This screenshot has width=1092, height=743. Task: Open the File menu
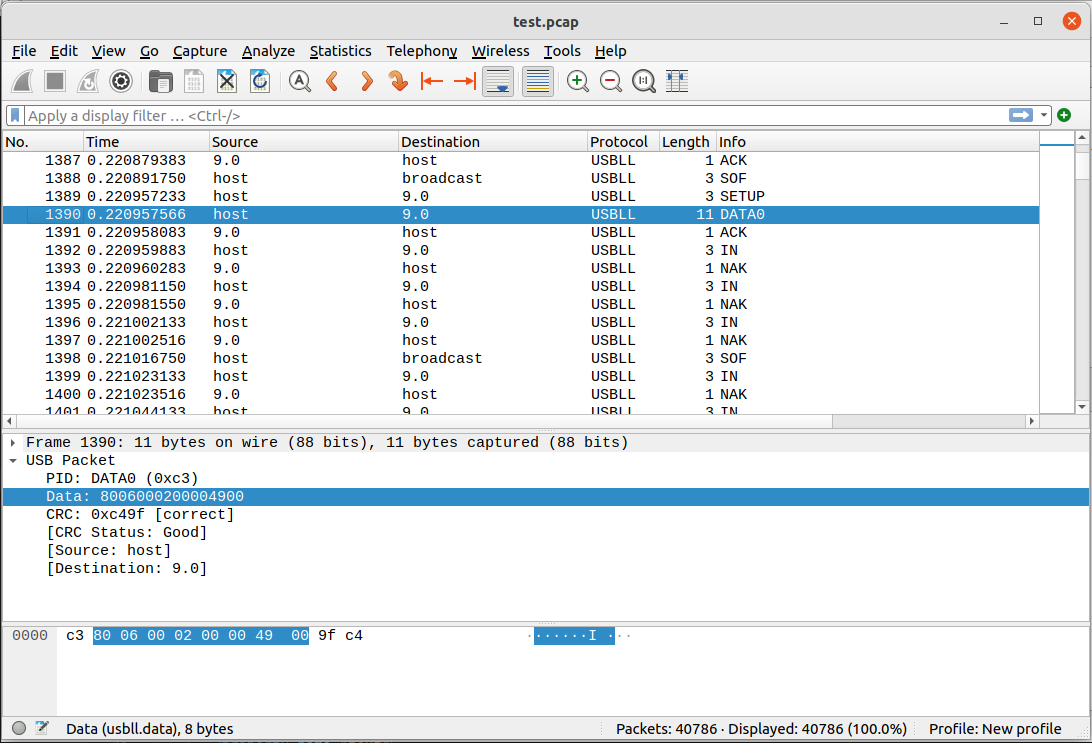point(24,51)
